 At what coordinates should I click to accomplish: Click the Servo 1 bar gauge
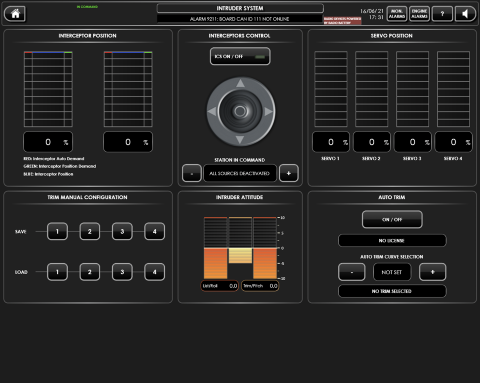(x=331, y=89)
